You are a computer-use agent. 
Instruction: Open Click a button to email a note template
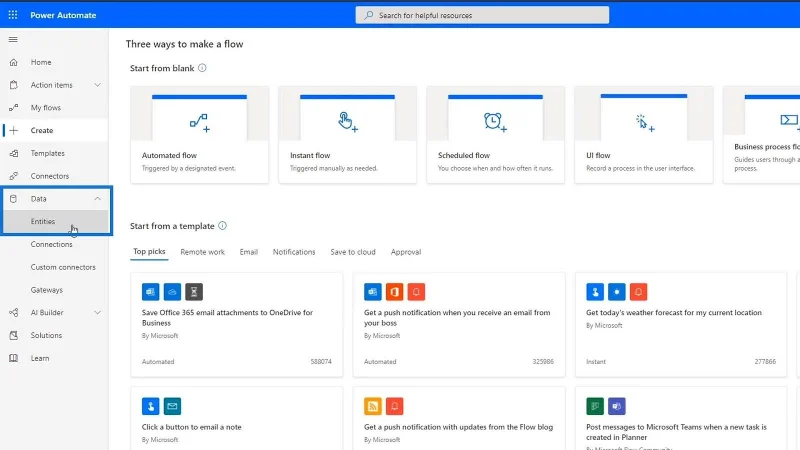click(237, 418)
